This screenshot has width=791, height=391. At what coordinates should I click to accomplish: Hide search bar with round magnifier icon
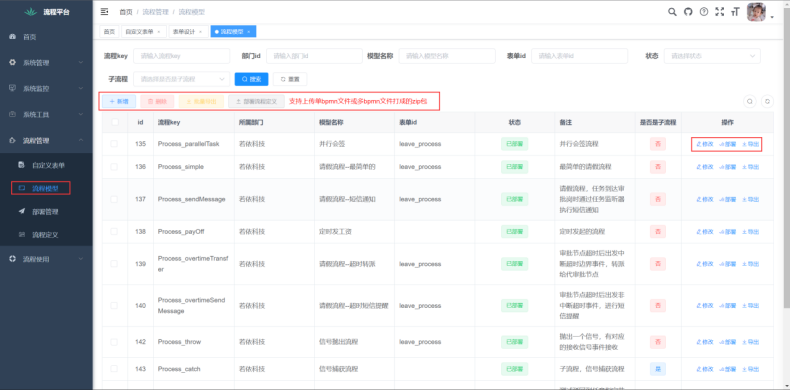(x=750, y=101)
